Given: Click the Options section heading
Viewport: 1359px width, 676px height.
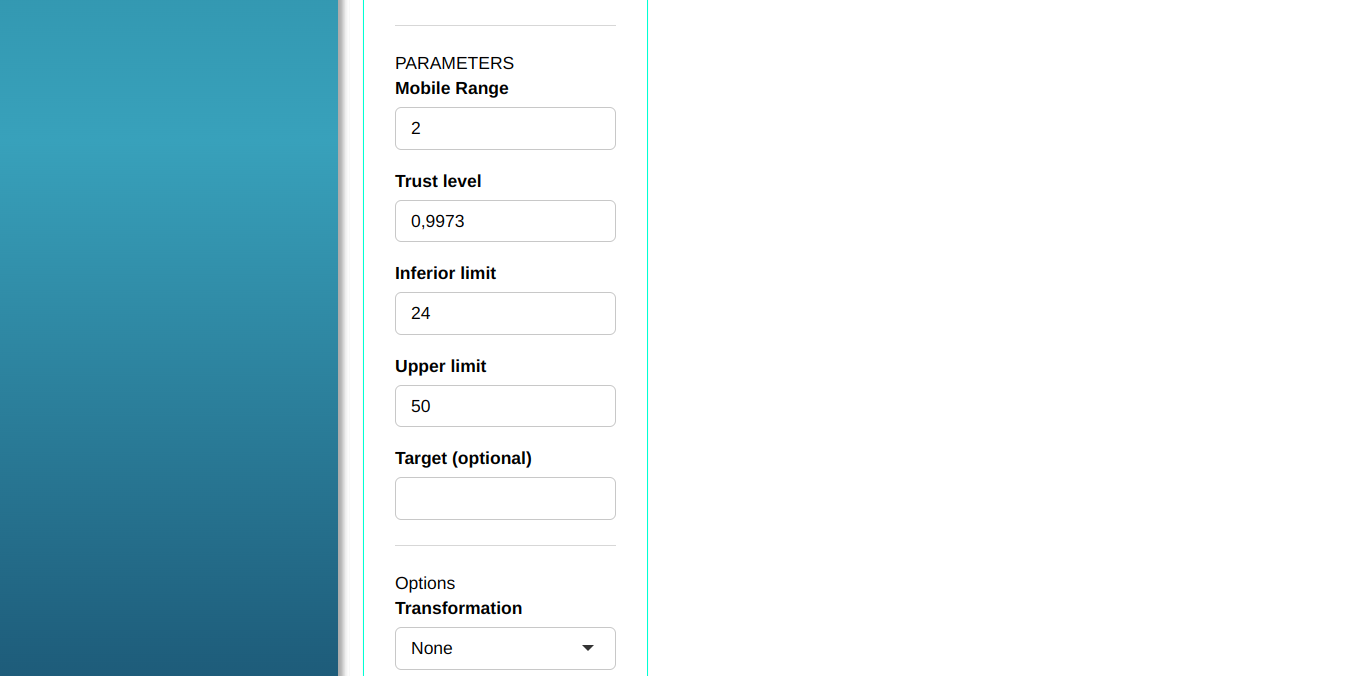Looking at the screenshot, I should click(425, 583).
